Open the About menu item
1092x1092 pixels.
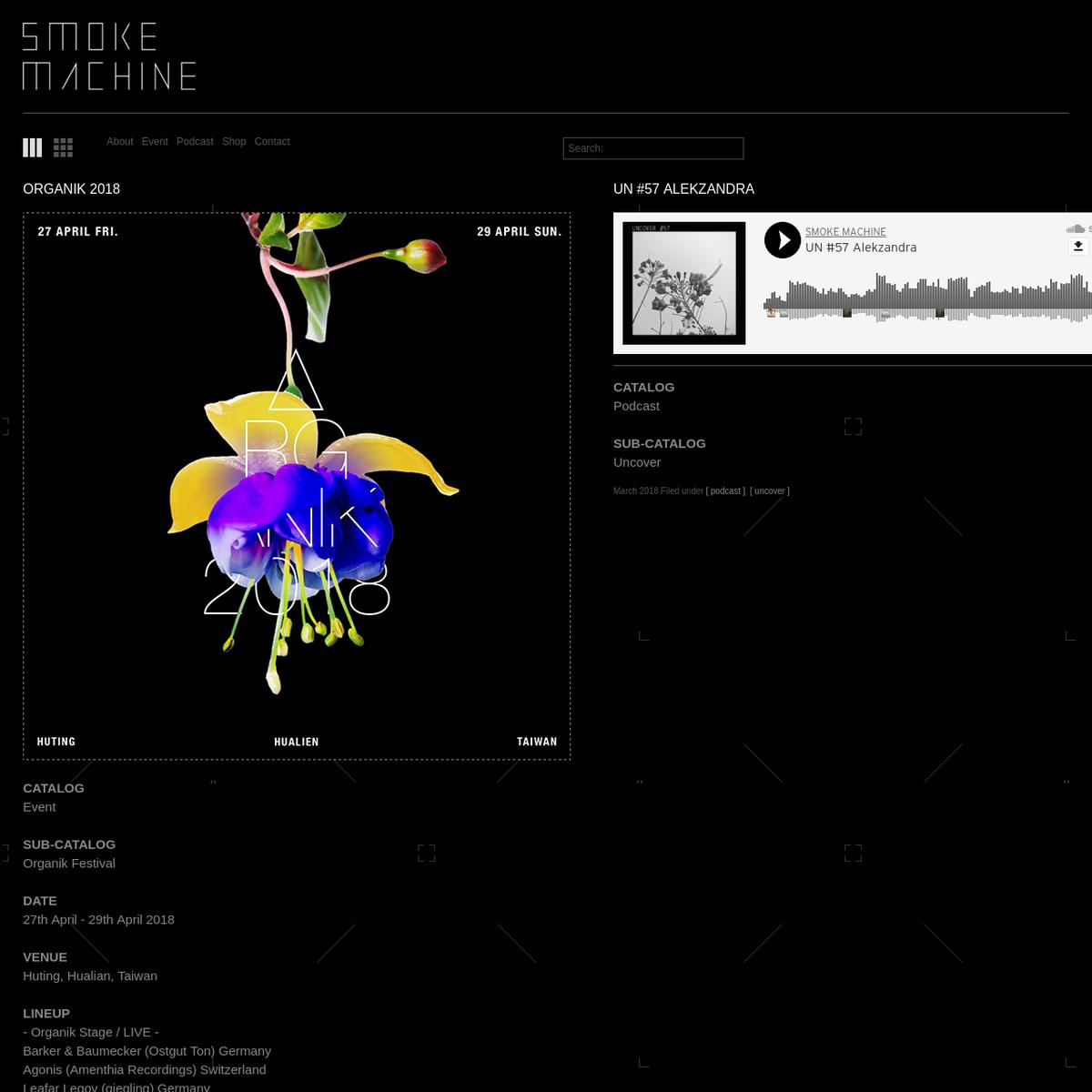click(x=119, y=142)
